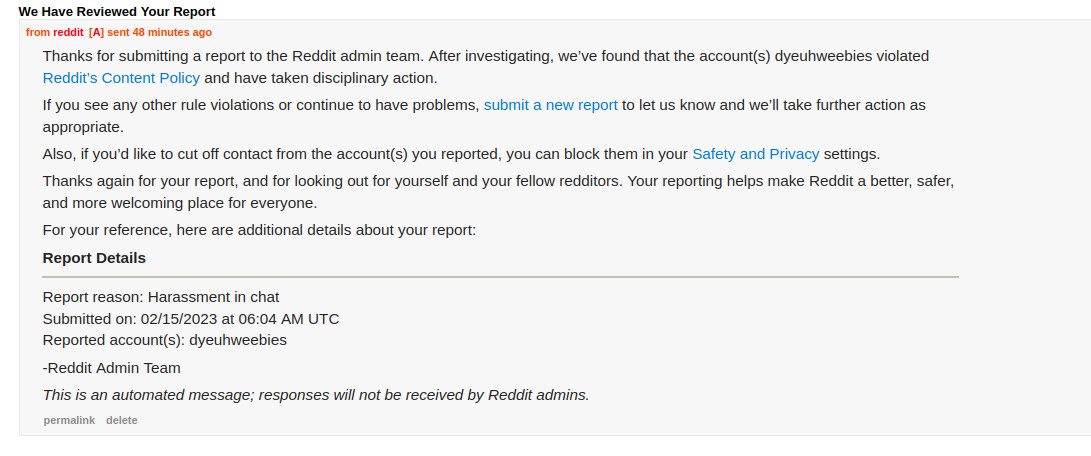Click the submit a new report link
Screen dimensions: 1091x456
(x=550, y=105)
